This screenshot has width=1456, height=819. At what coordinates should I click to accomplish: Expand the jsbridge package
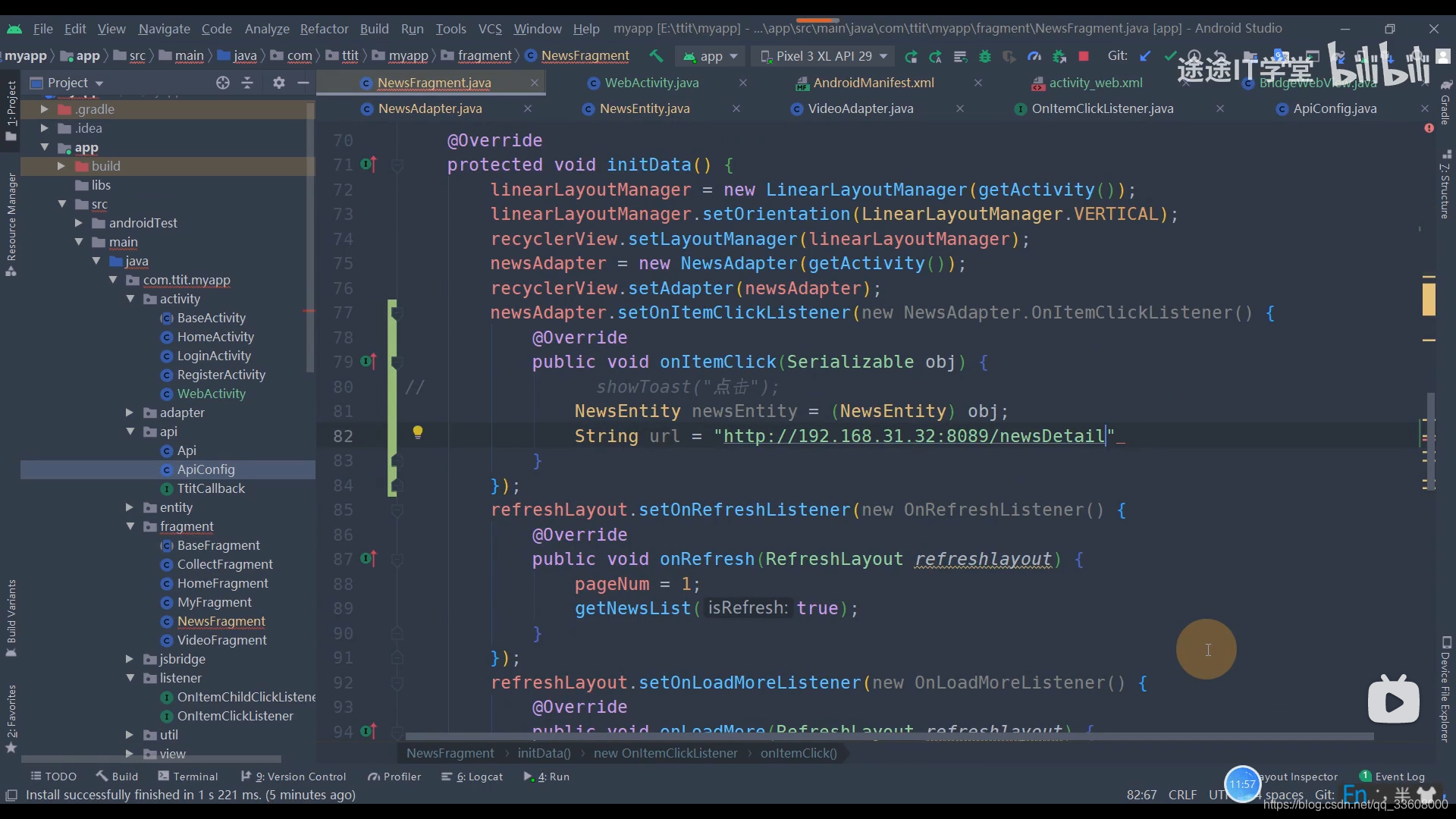click(130, 659)
